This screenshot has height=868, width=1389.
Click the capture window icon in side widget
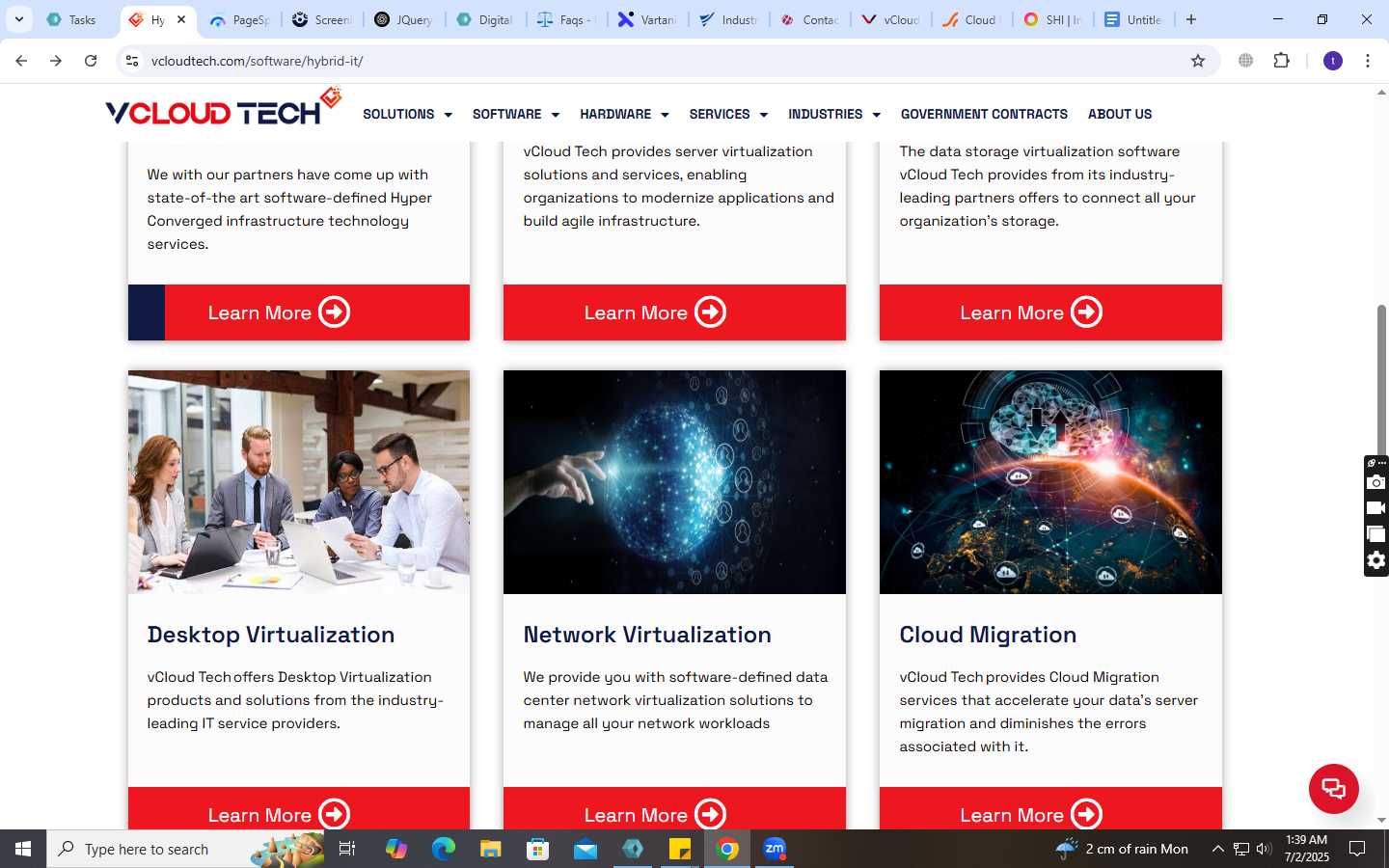(1376, 534)
